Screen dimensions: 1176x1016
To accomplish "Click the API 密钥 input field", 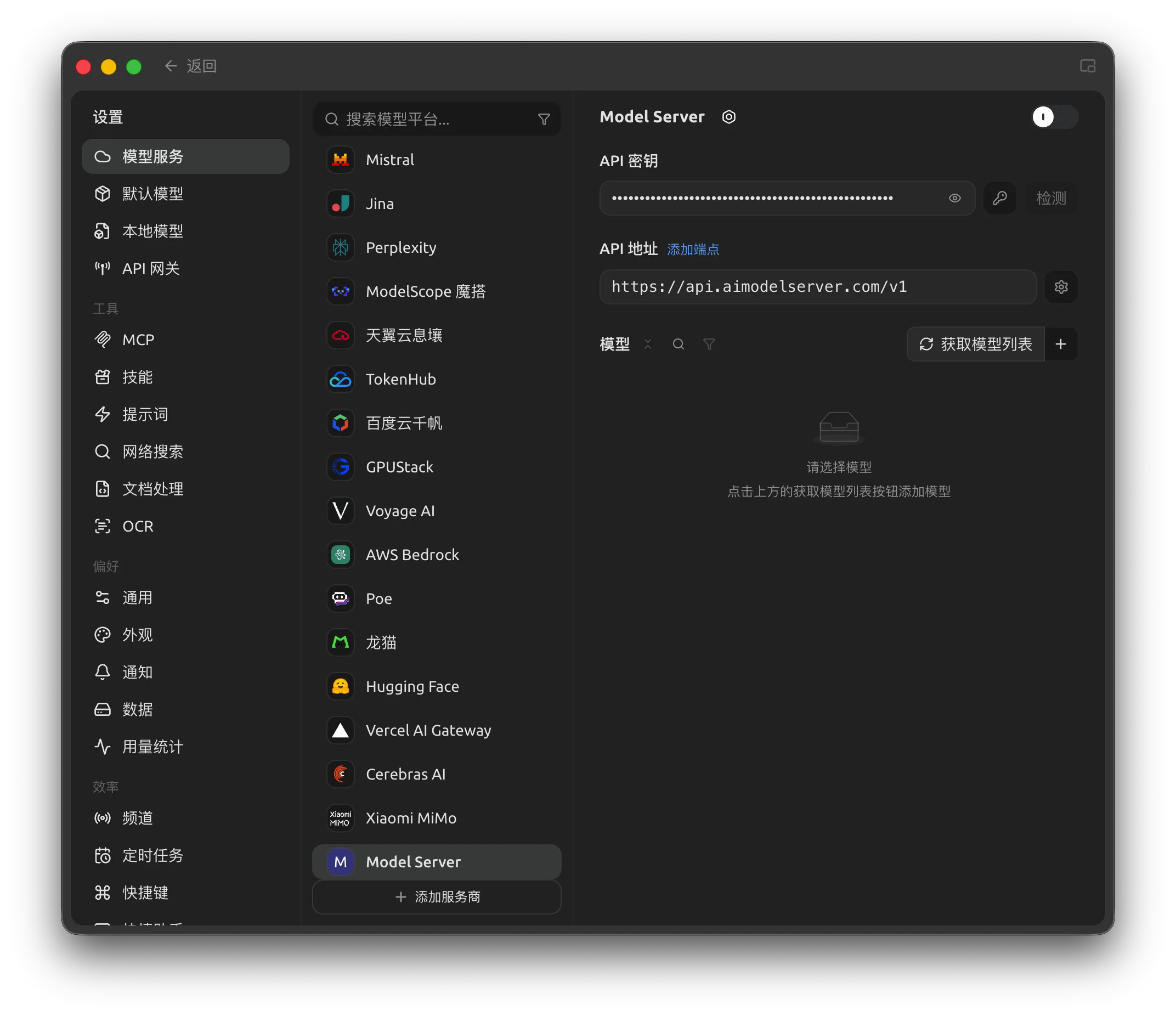I will pyautogui.click(x=787, y=198).
